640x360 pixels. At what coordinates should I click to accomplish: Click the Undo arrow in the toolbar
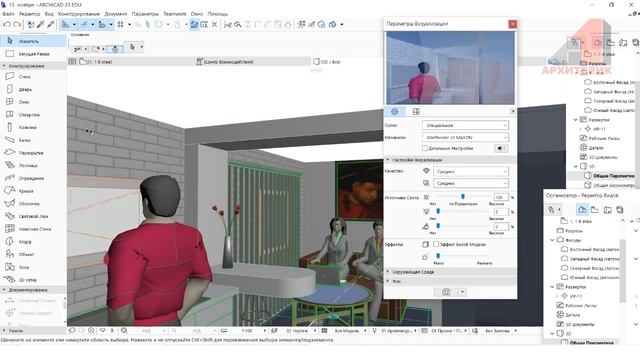7,24
